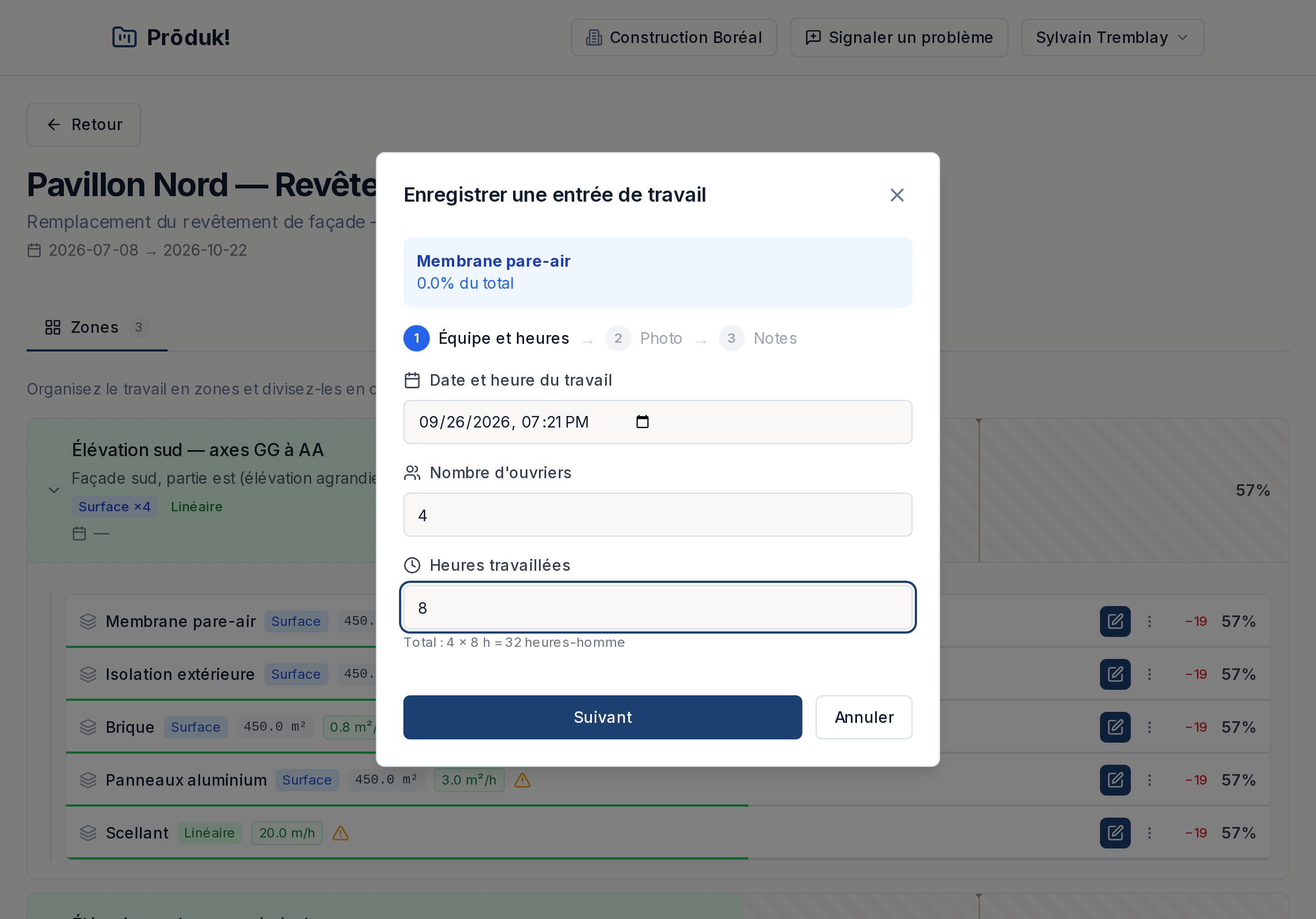Click Signaler un problème
Screen dimensions: 1316x919
click(x=899, y=37)
